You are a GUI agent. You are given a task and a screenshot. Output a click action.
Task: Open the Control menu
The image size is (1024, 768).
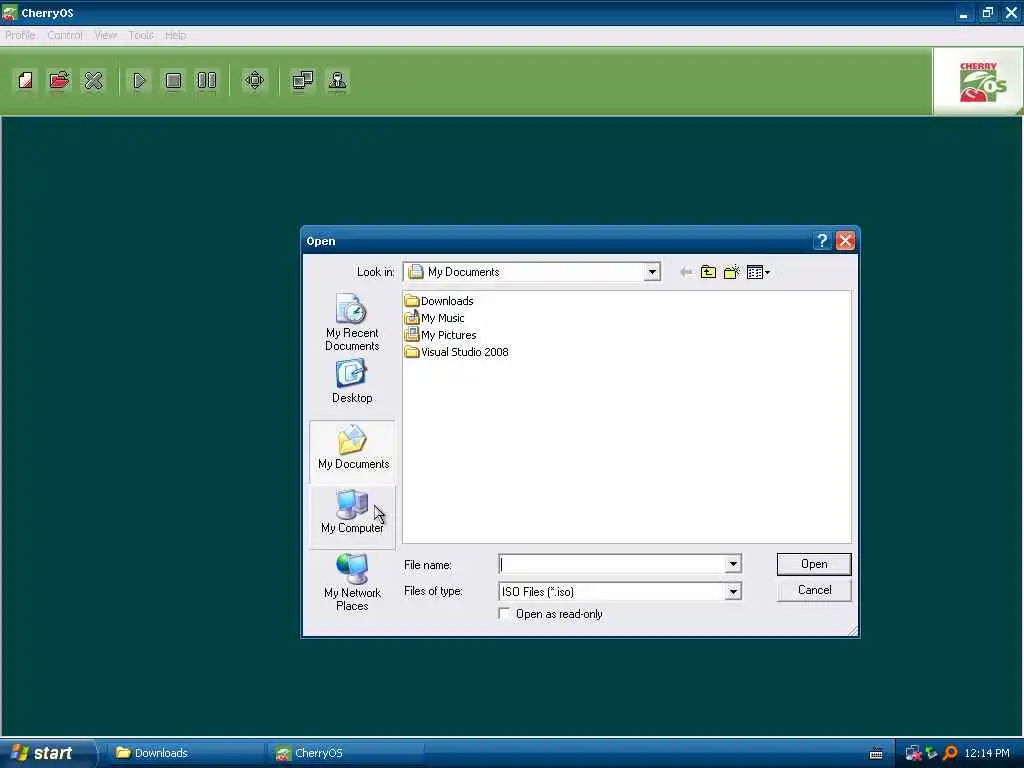tap(65, 35)
